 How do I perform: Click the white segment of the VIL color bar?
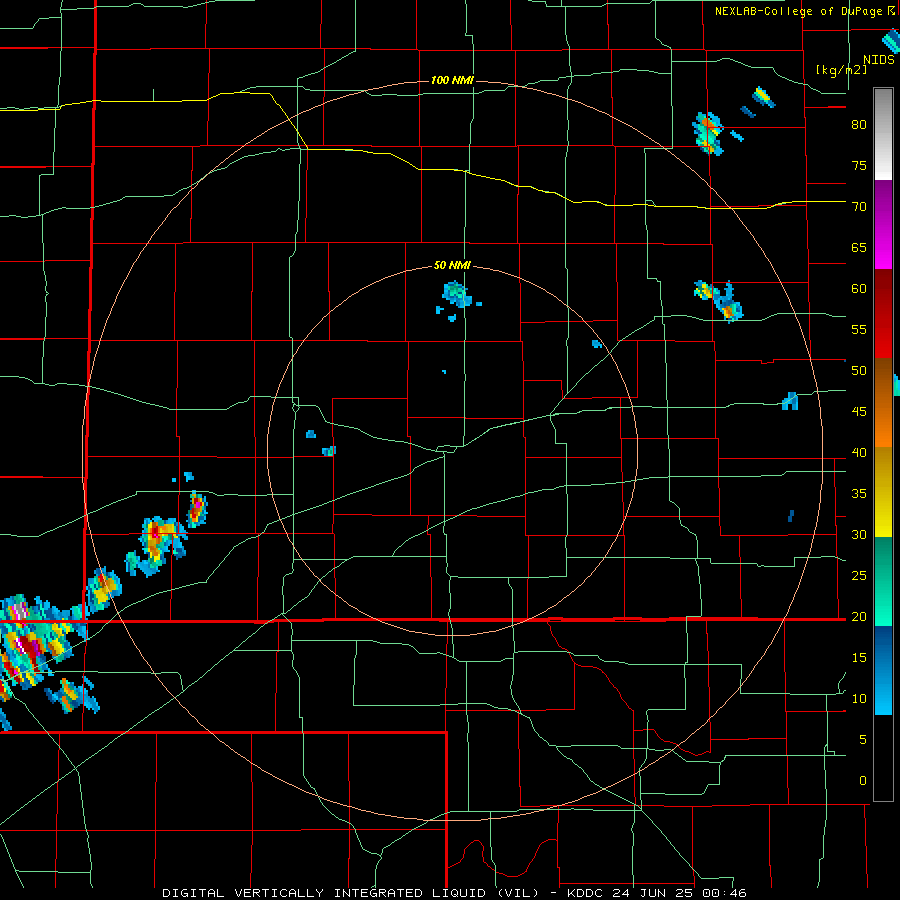point(883,134)
